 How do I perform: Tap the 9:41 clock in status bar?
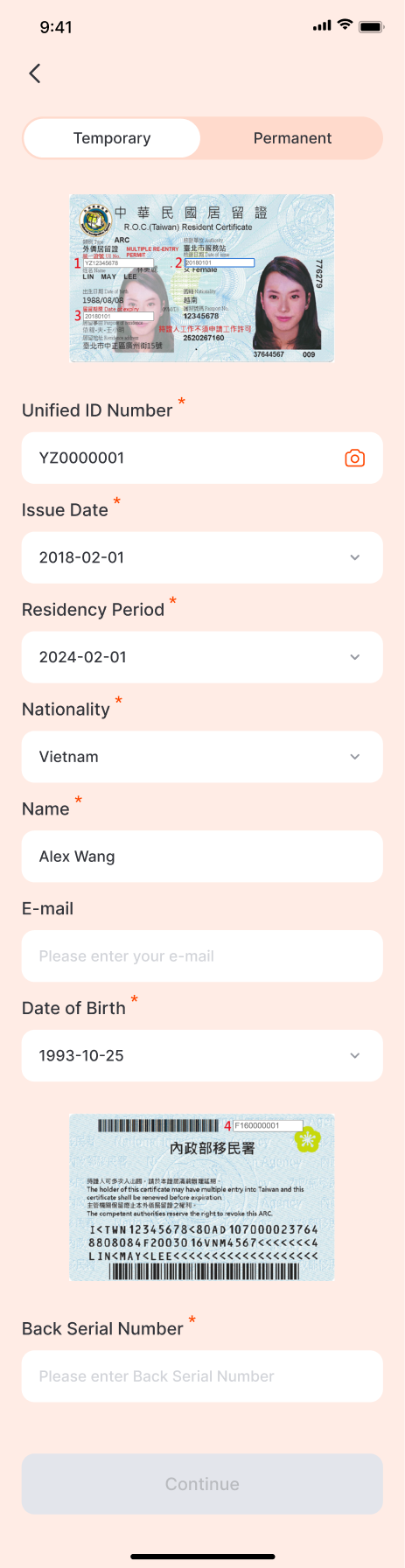pos(56,27)
